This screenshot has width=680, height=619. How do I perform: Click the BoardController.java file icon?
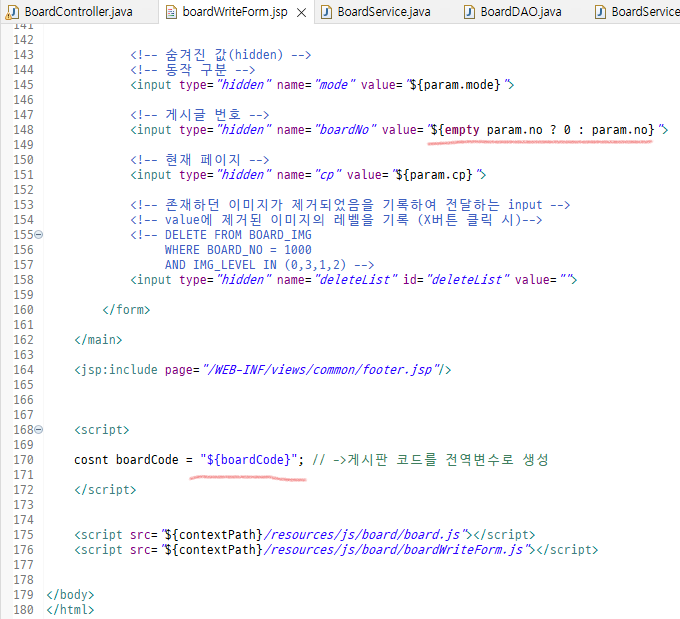tap(11, 12)
